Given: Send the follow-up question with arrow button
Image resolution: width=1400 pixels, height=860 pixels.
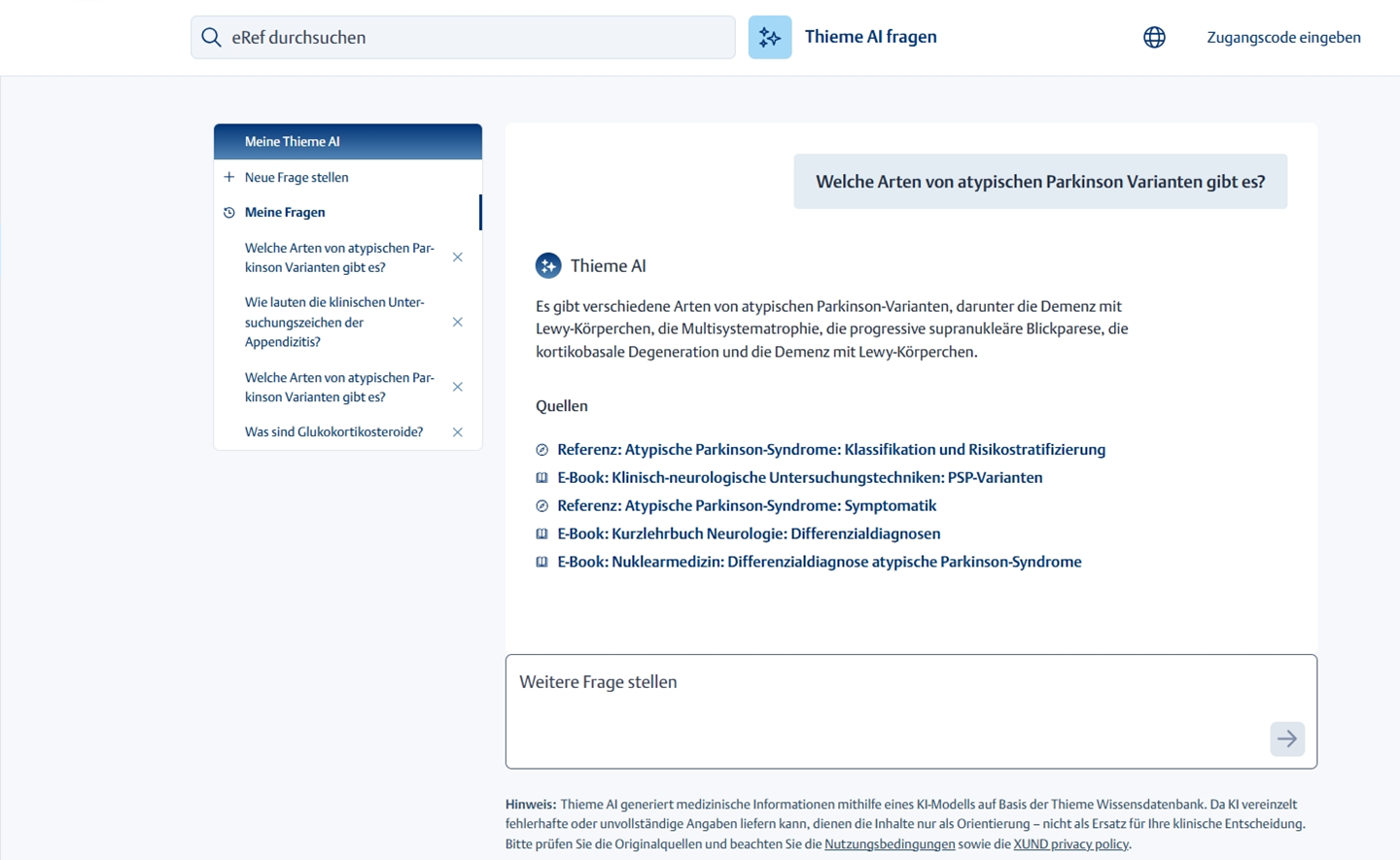Looking at the screenshot, I should 1287,739.
